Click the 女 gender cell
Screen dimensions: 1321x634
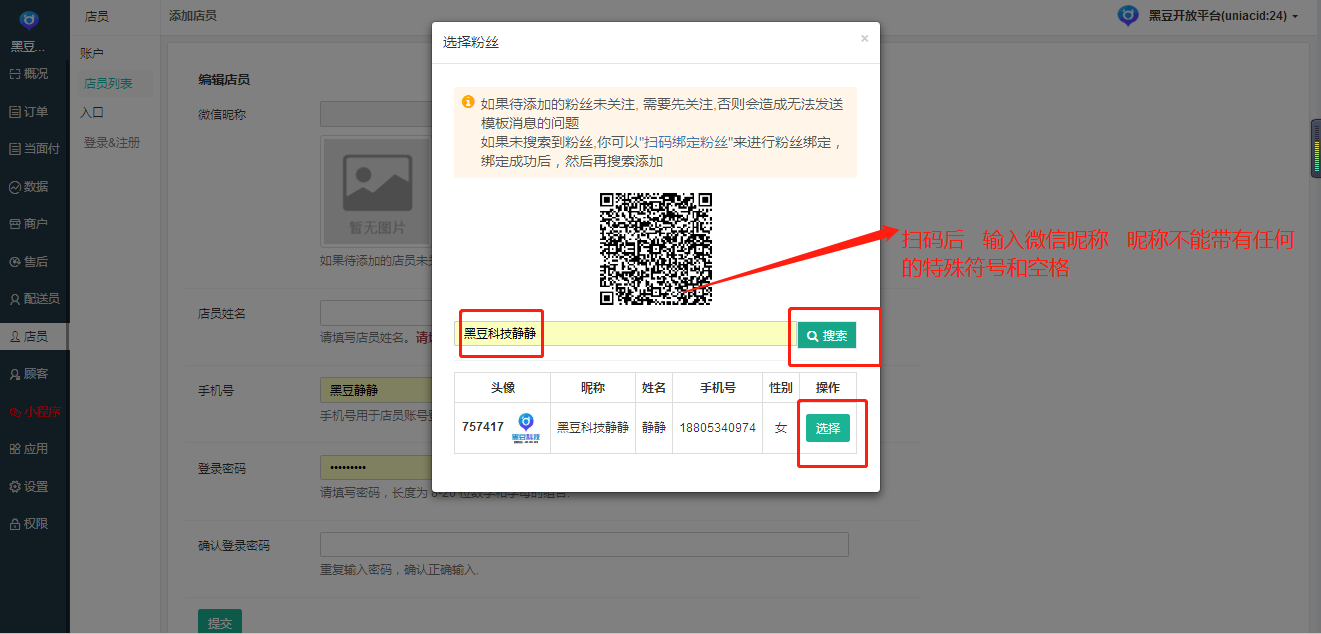[x=781, y=427]
